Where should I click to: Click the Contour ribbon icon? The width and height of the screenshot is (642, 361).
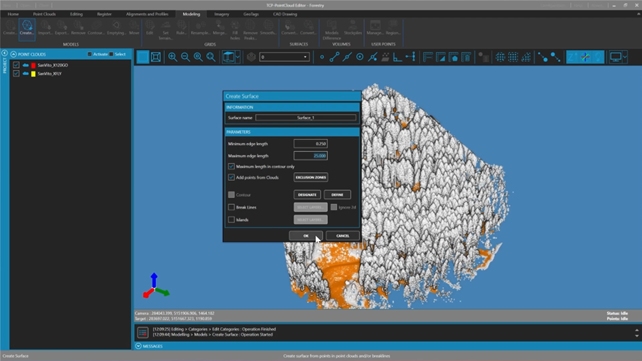pos(96,28)
